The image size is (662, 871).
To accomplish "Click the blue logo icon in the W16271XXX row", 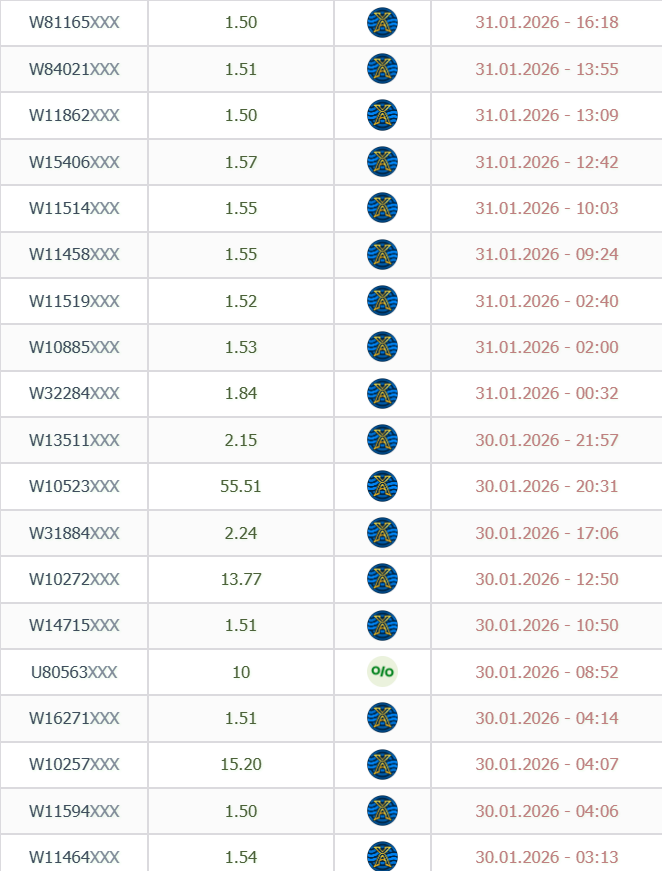I will click(382, 718).
